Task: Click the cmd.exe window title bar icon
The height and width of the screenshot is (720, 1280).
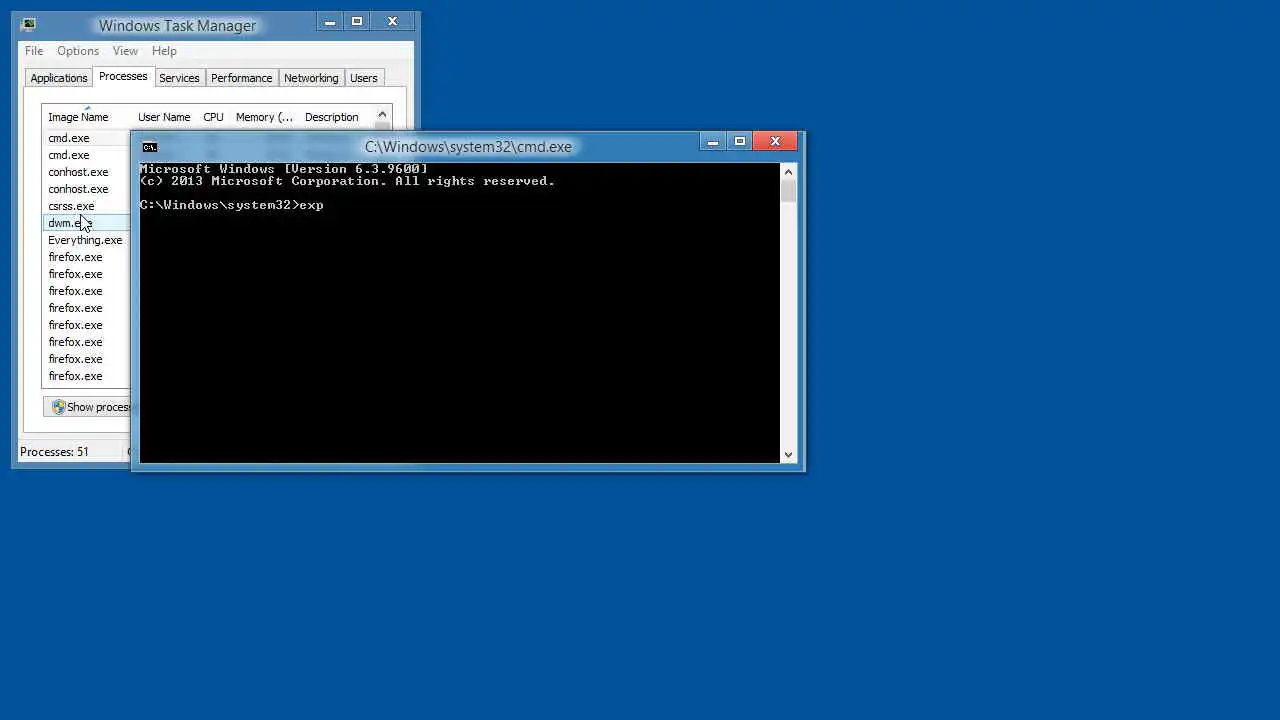Action: tap(150, 147)
